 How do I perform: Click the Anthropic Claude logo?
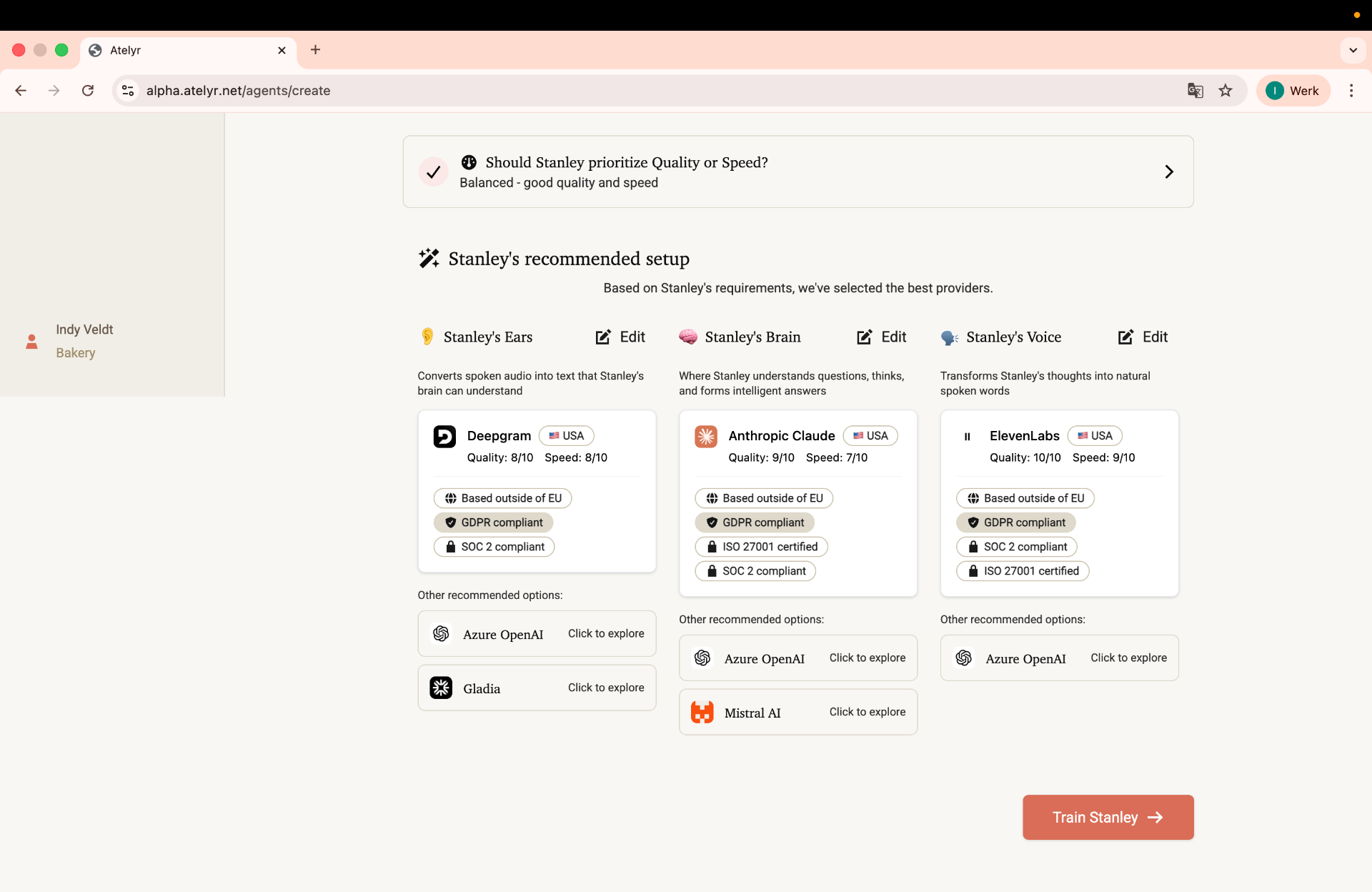click(706, 436)
